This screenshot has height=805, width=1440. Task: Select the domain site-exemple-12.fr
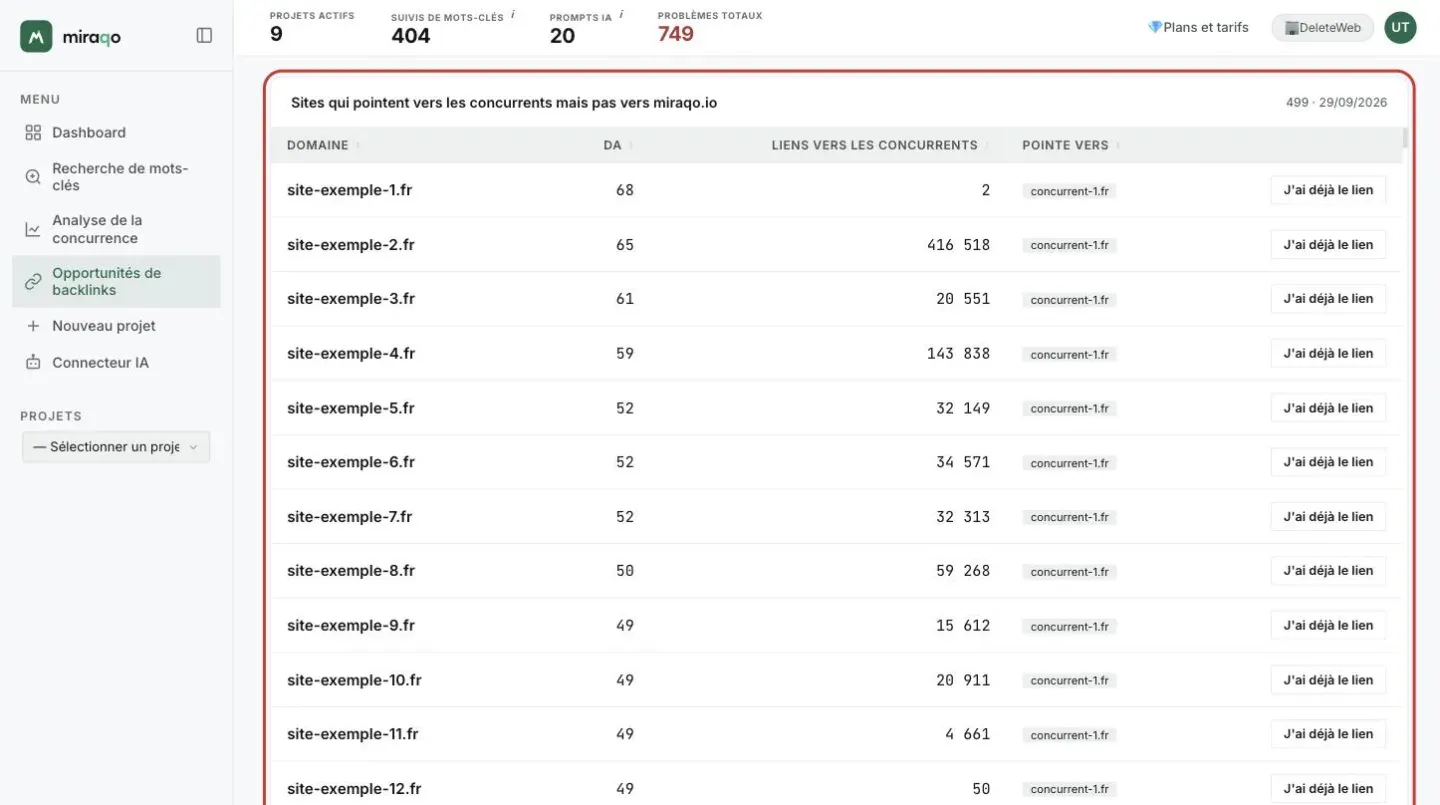355,789
